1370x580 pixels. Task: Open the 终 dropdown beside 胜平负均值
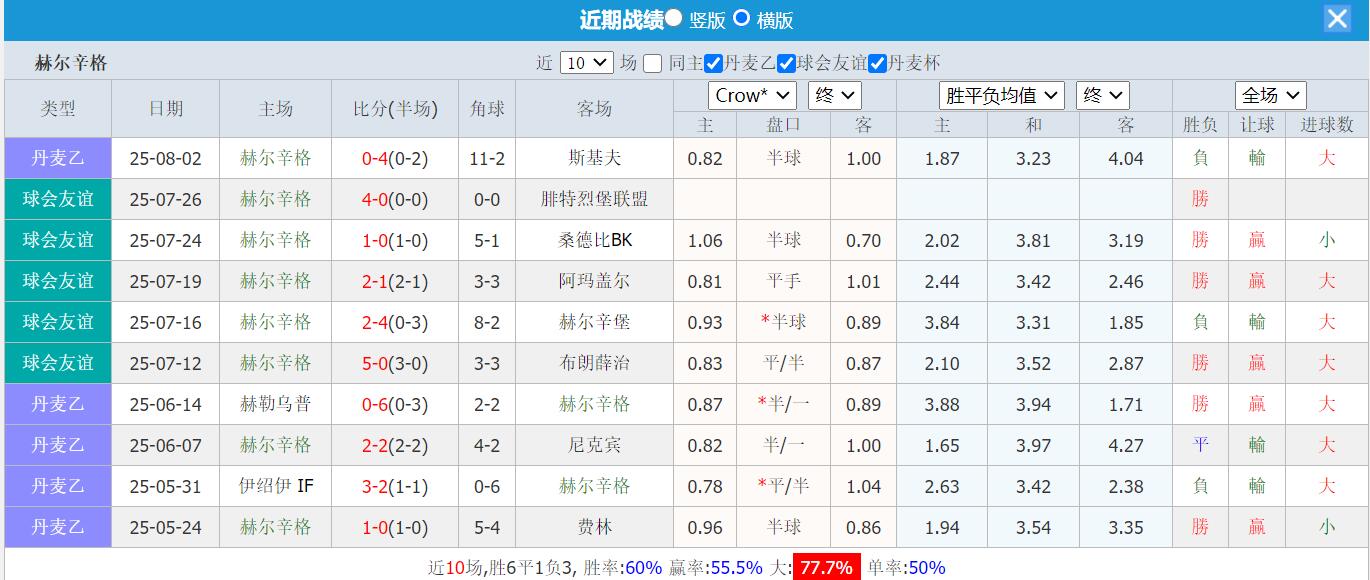[1102, 96]
